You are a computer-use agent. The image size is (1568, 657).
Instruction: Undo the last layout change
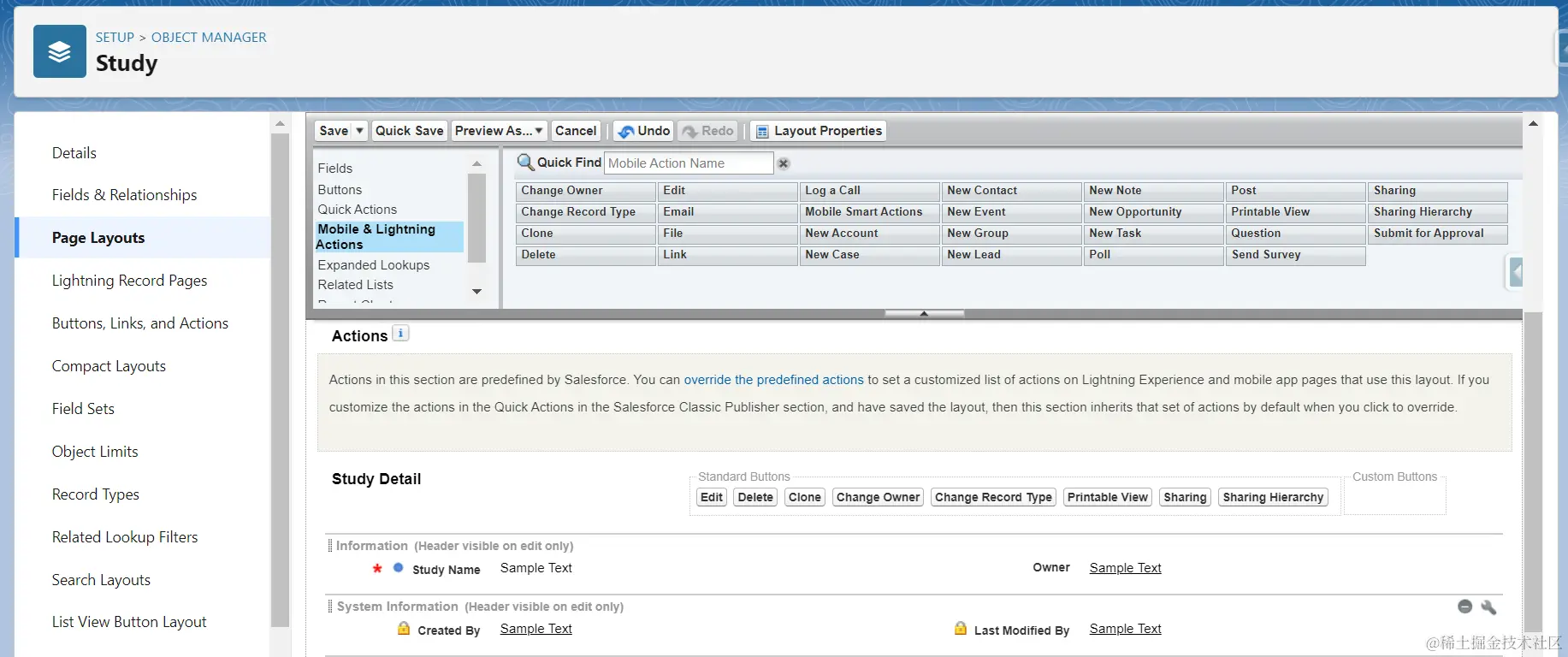[x=644, y=131]
